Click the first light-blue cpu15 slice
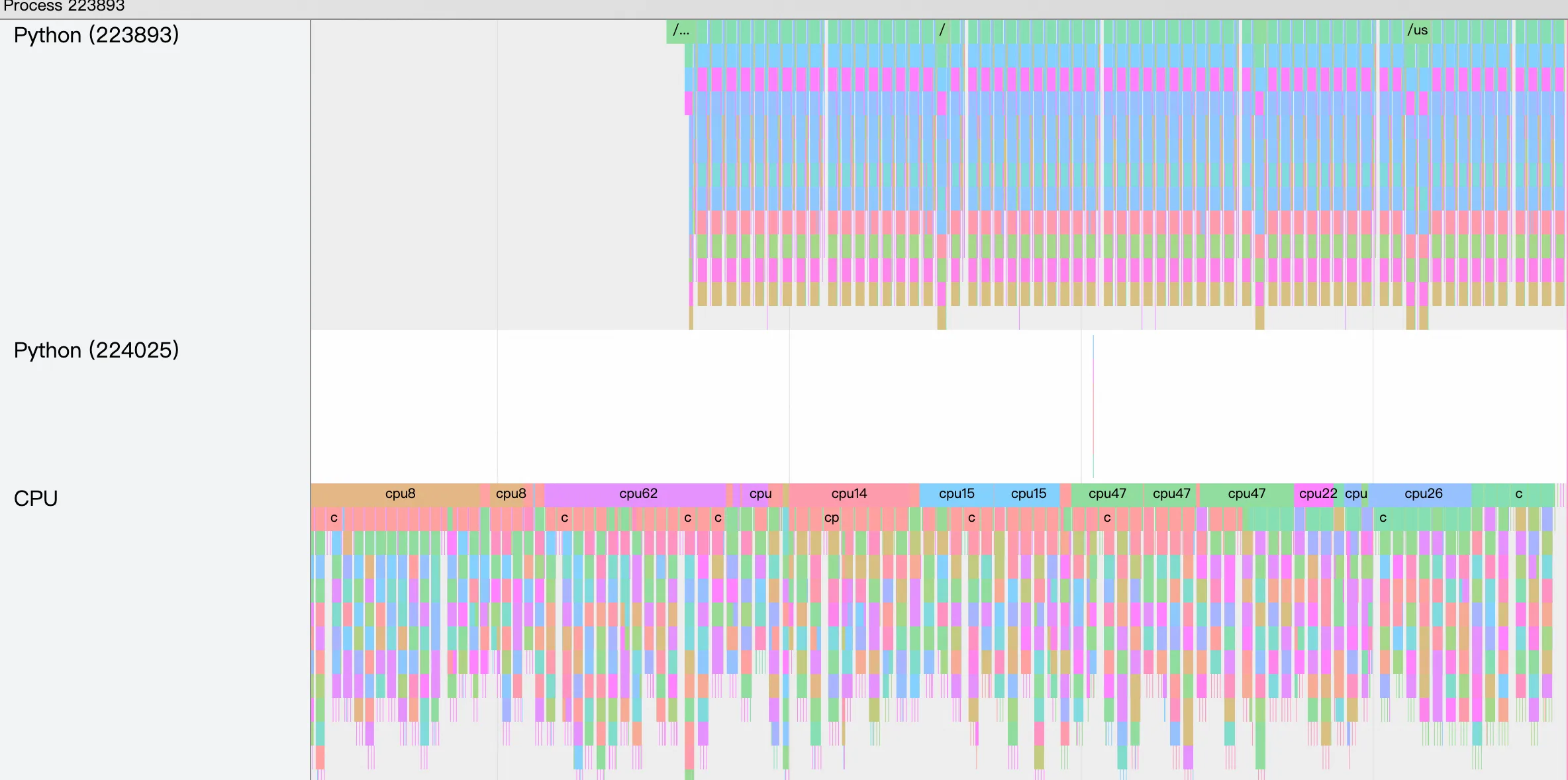The height and width of the screenshot is (780, 1568). click(x=956, y=494)
